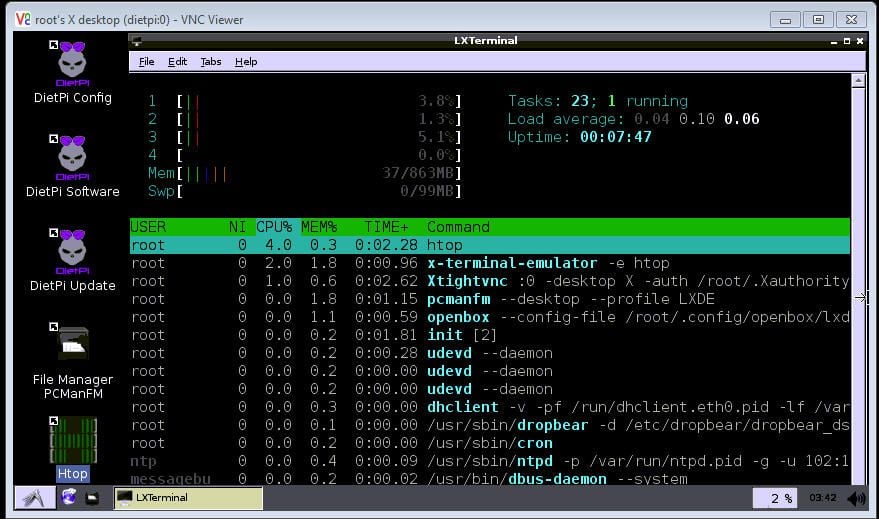Open the DietPi Update desktop icon
Image resolution: width=879 pixels, height=519 pixels.
pyautogui.click(x=72, y=261)
